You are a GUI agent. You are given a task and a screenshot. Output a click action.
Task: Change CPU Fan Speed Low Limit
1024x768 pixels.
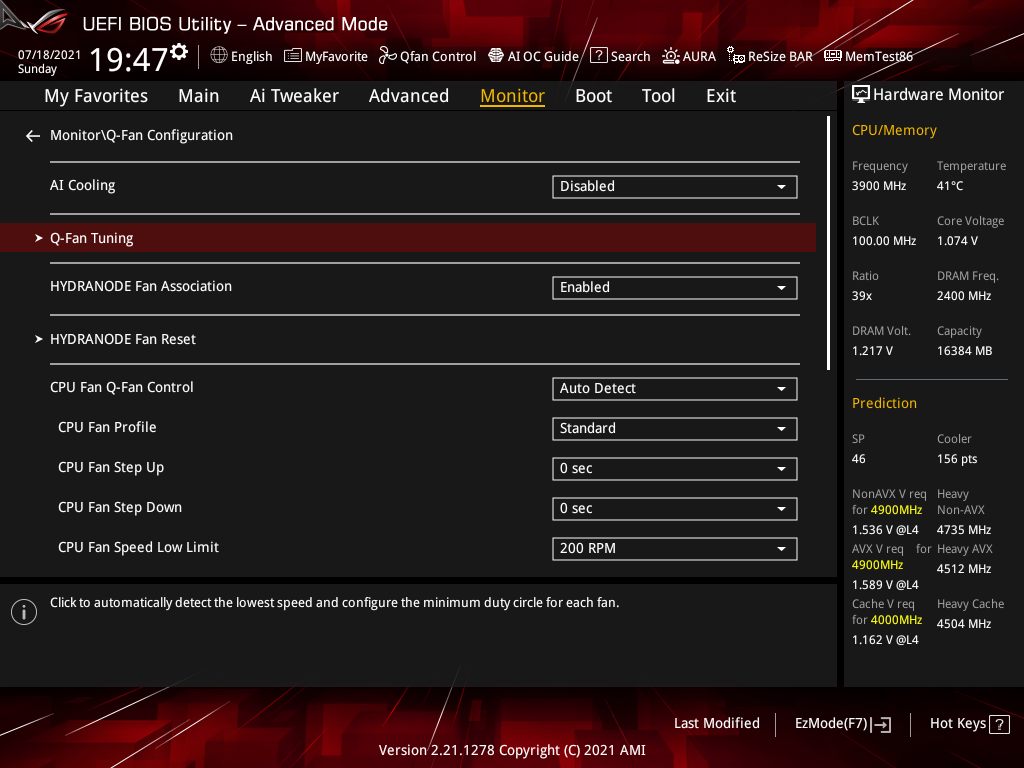click(674, 548)
